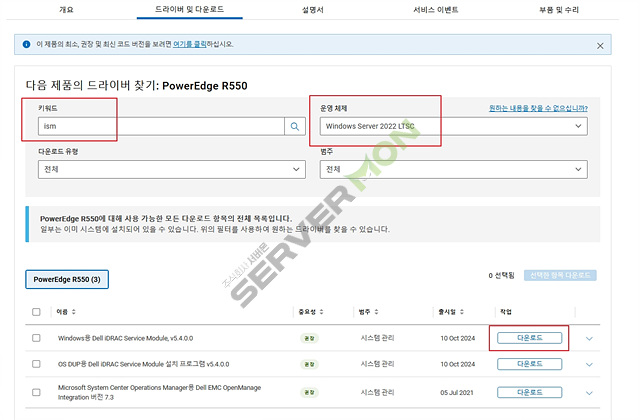Expand details for Windows용 iDRAC Service Module row

(589, 338)
